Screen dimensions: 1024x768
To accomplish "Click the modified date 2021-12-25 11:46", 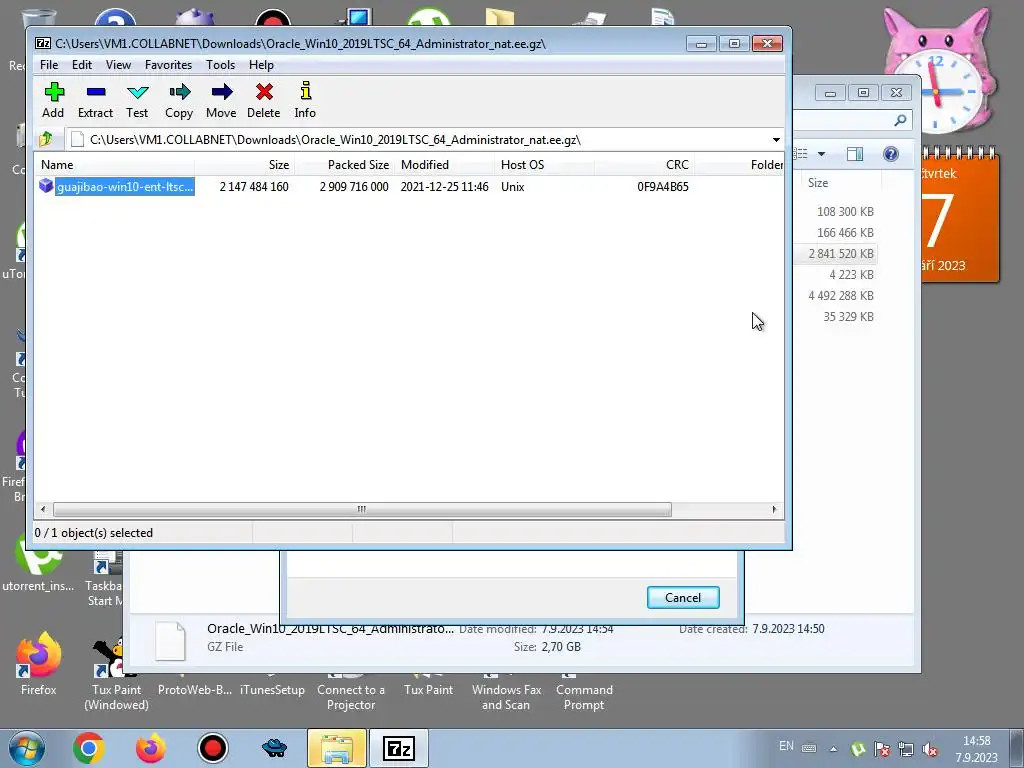I will pyautogui.click(x=445, y=187).
